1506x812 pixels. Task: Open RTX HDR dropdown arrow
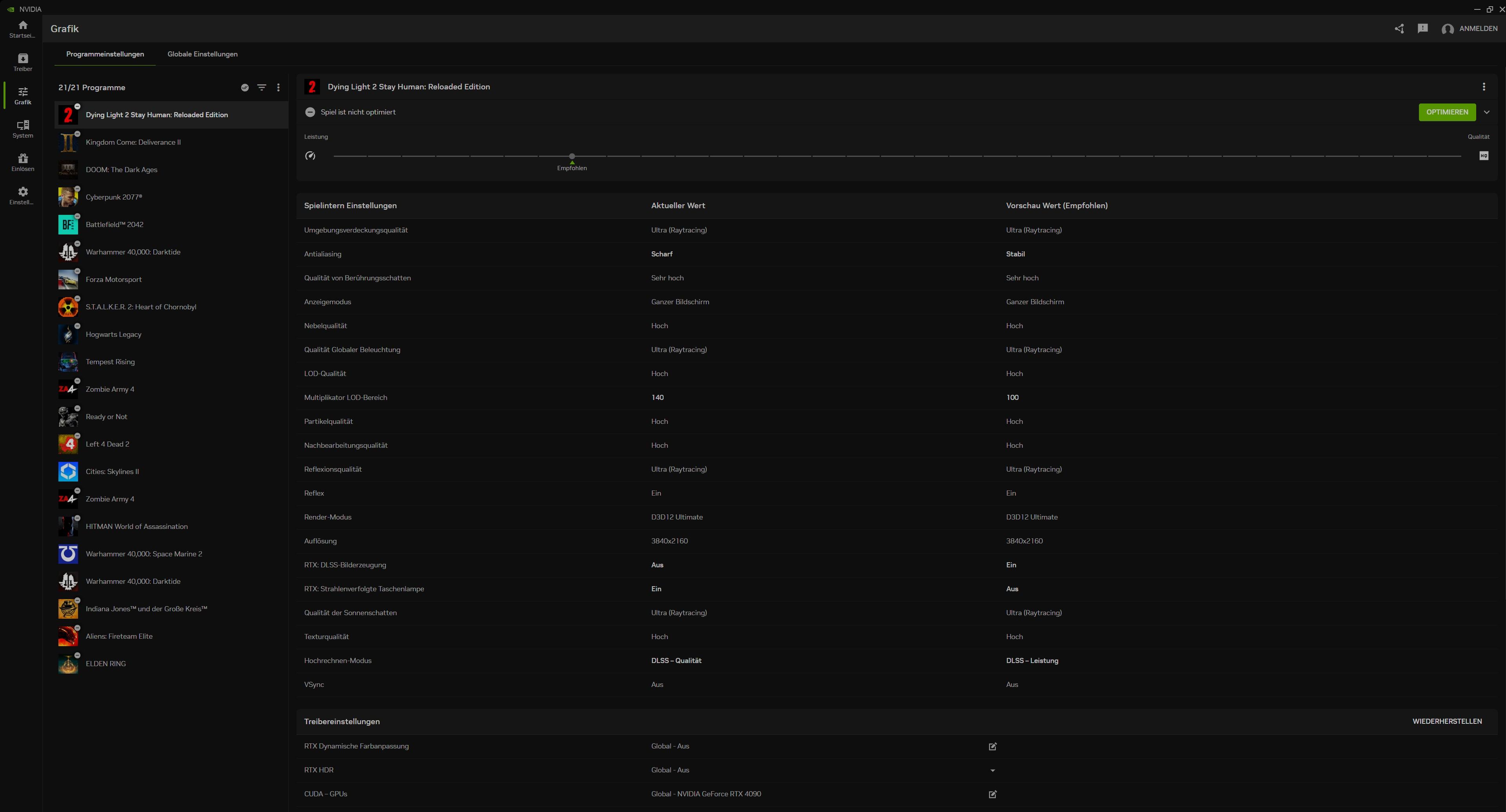pyautogui.click(x=993, y=770)
